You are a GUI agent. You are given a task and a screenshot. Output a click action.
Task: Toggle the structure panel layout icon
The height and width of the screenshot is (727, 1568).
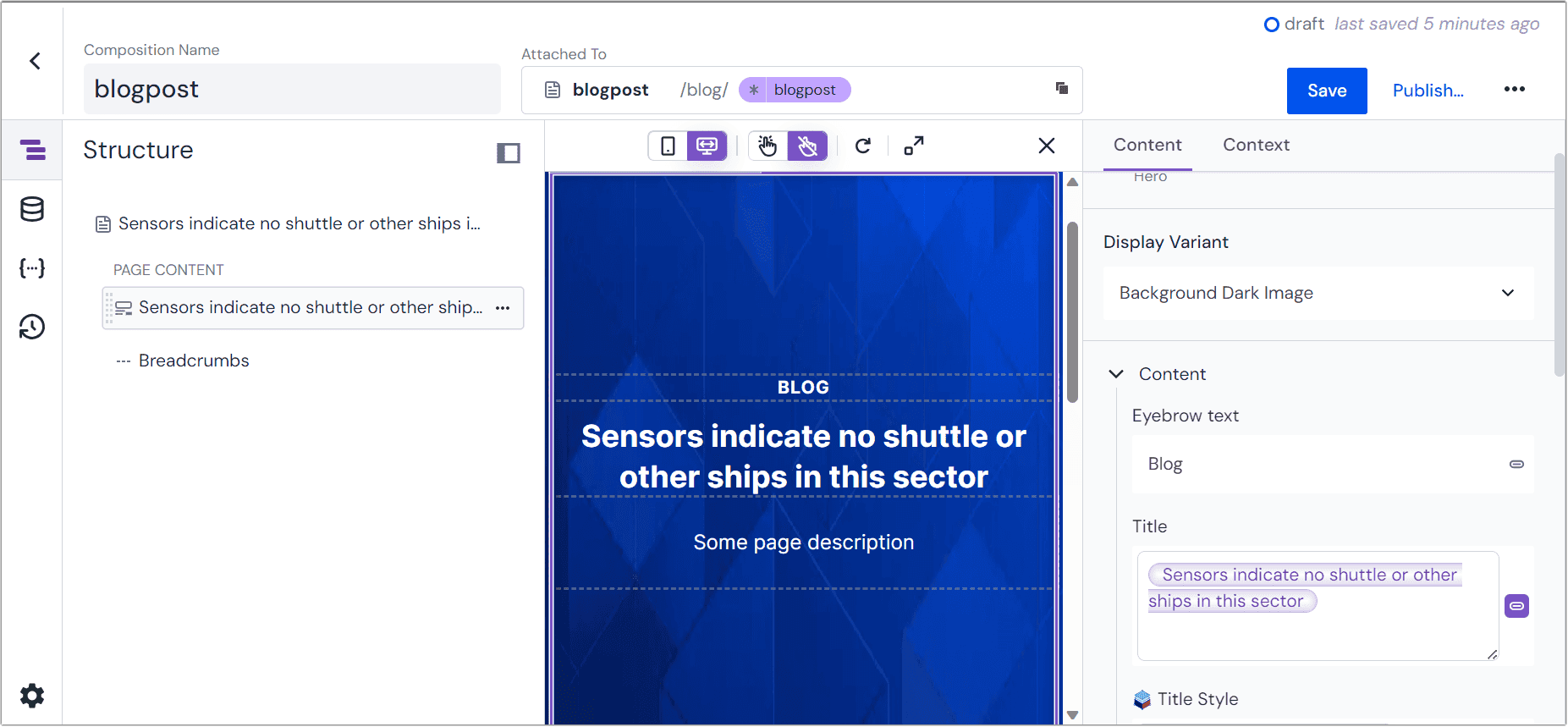click(x=508, y=153)
